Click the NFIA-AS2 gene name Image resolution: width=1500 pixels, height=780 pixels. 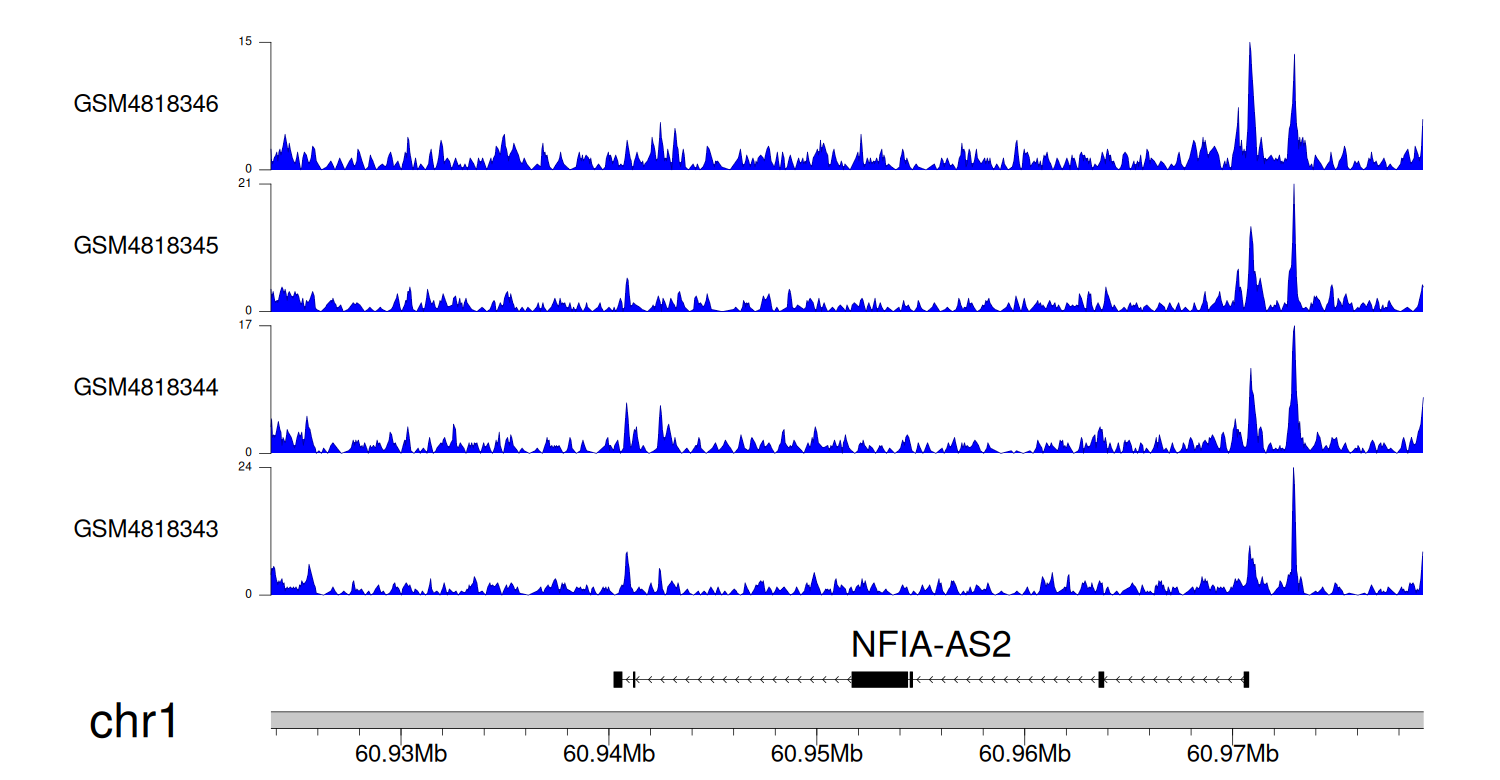(931, 645)
